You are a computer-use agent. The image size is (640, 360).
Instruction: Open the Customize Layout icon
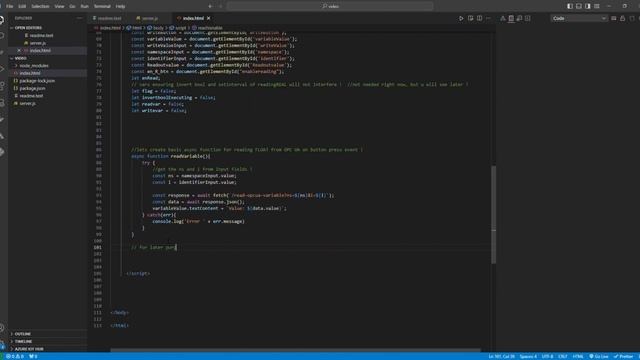point(597,6)
